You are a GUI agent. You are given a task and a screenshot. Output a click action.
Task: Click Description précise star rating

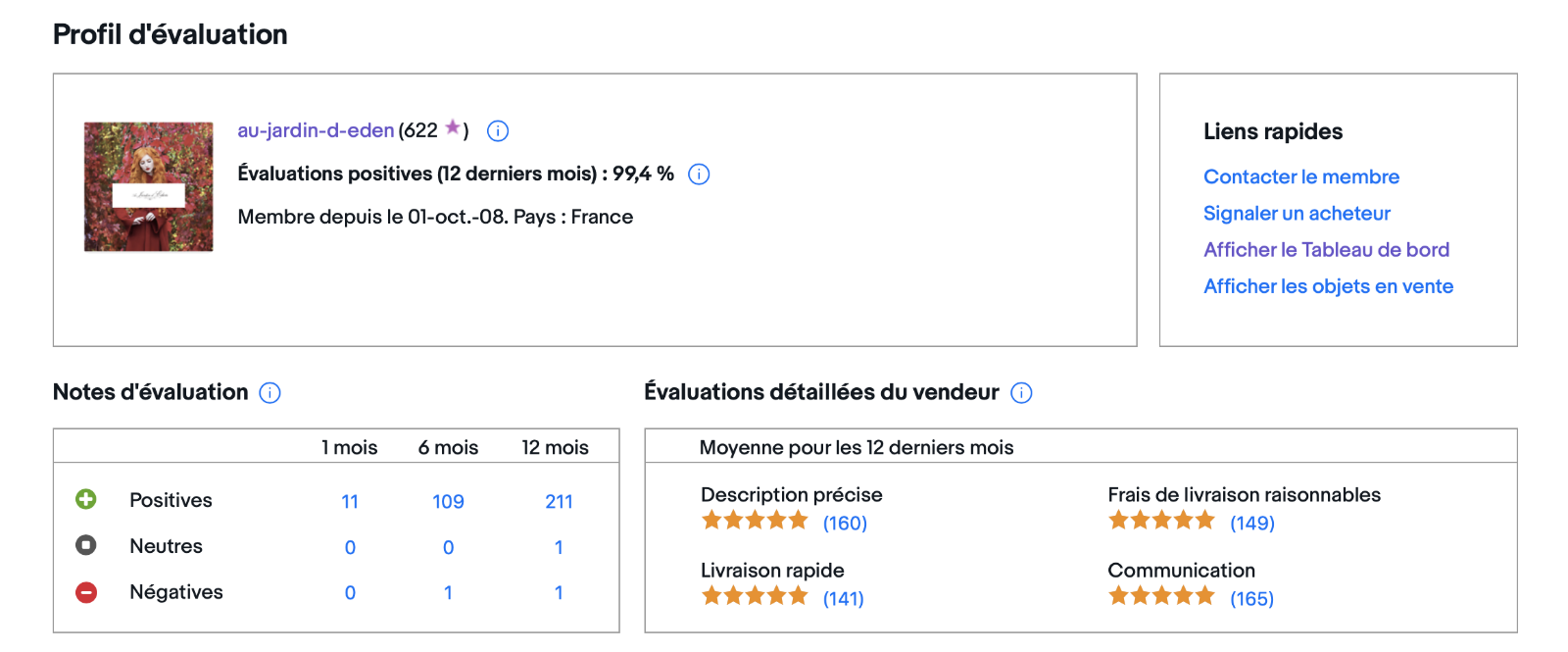click(755, 521)
